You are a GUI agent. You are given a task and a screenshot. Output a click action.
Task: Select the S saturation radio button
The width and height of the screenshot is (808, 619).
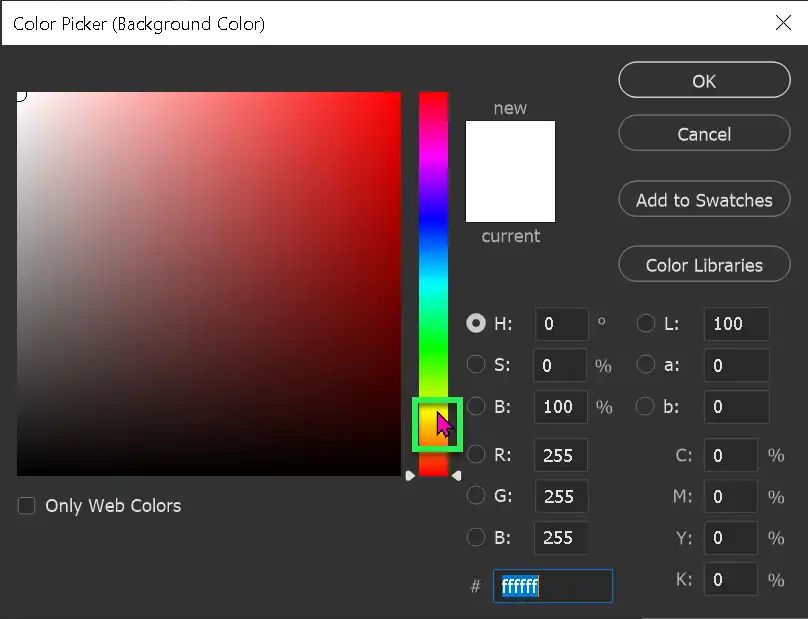[476, 365]
